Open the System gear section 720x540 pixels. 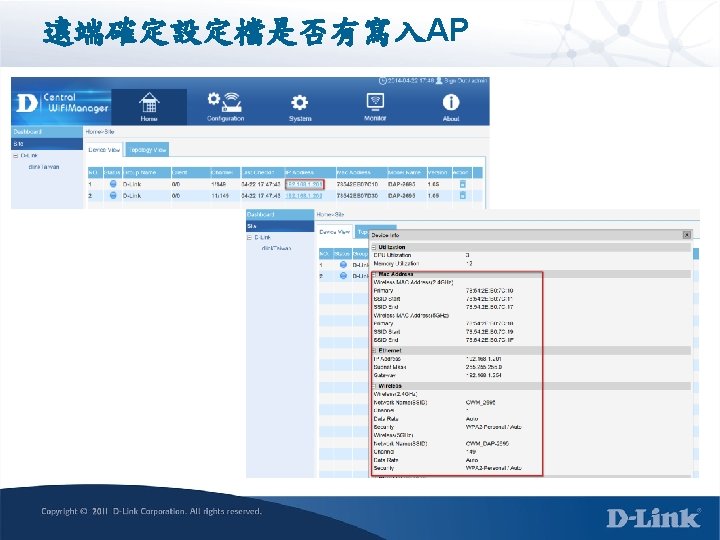[300, 108]
